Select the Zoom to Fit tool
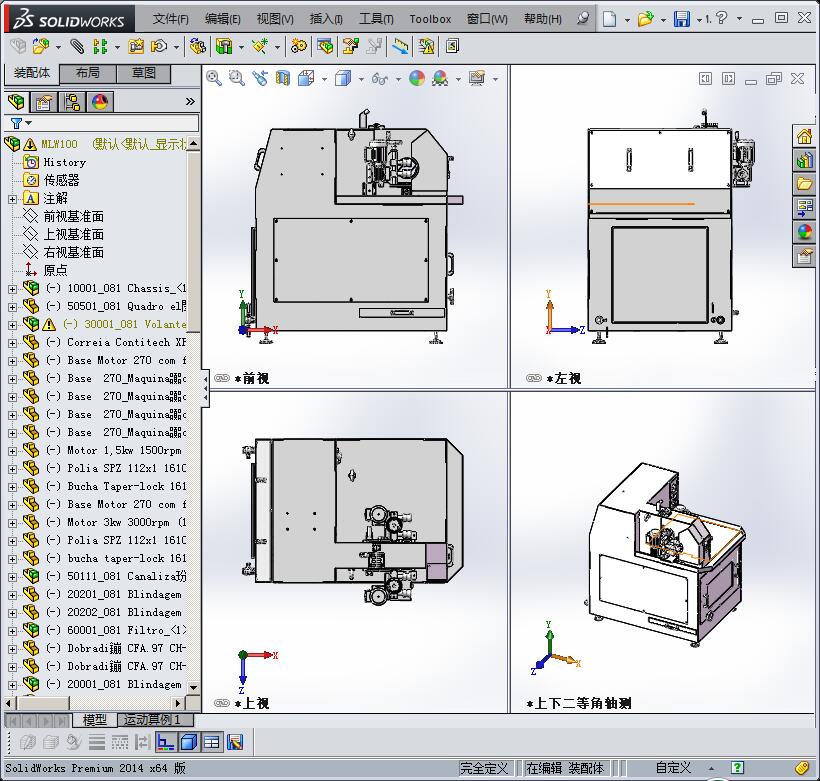This screenshot has width=820, height=781. (x=213, y=77)
